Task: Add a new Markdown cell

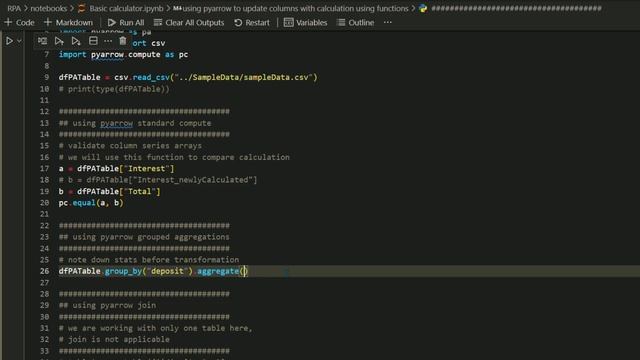Action: pos(68,22)
